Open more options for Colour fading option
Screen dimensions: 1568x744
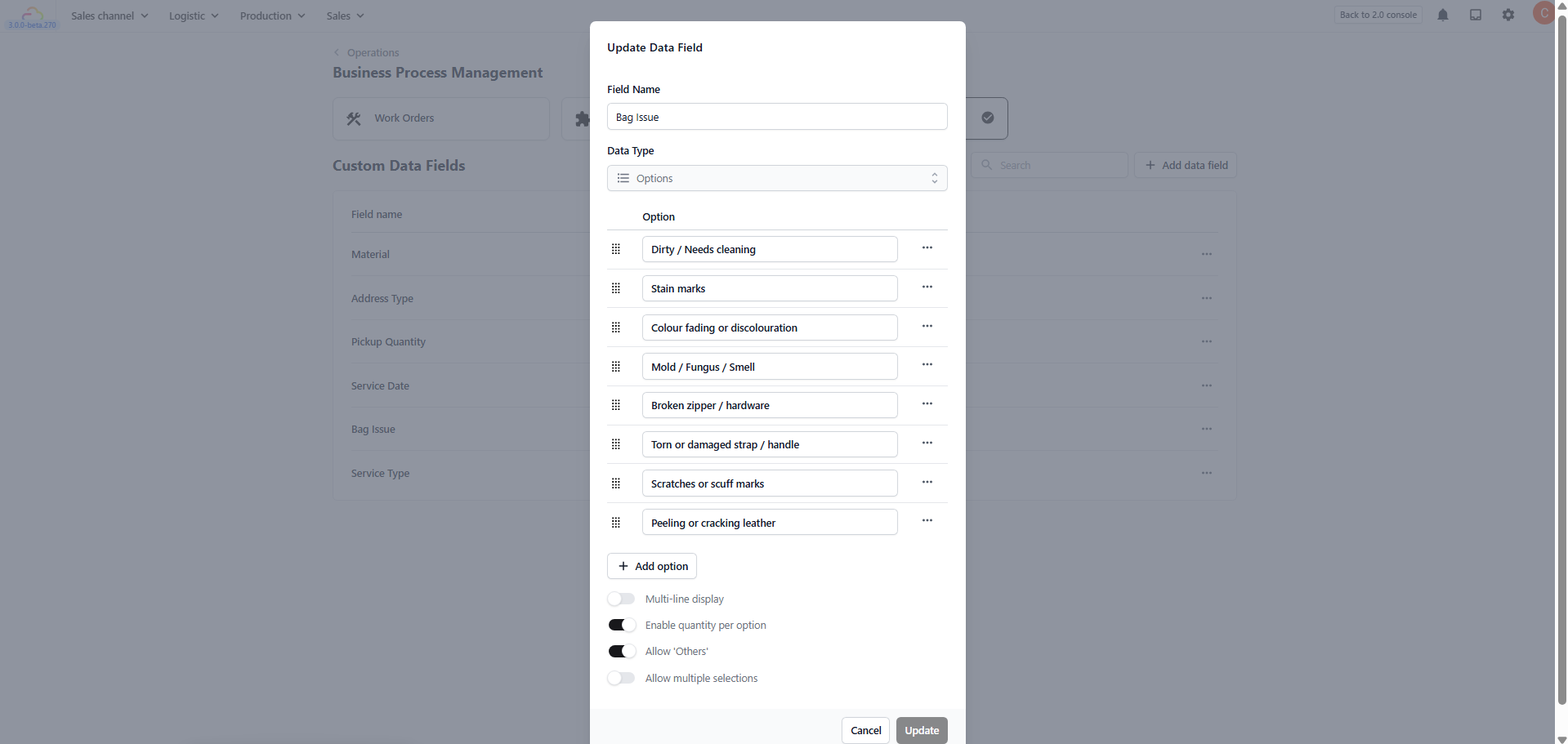click(x=927, y=326)
